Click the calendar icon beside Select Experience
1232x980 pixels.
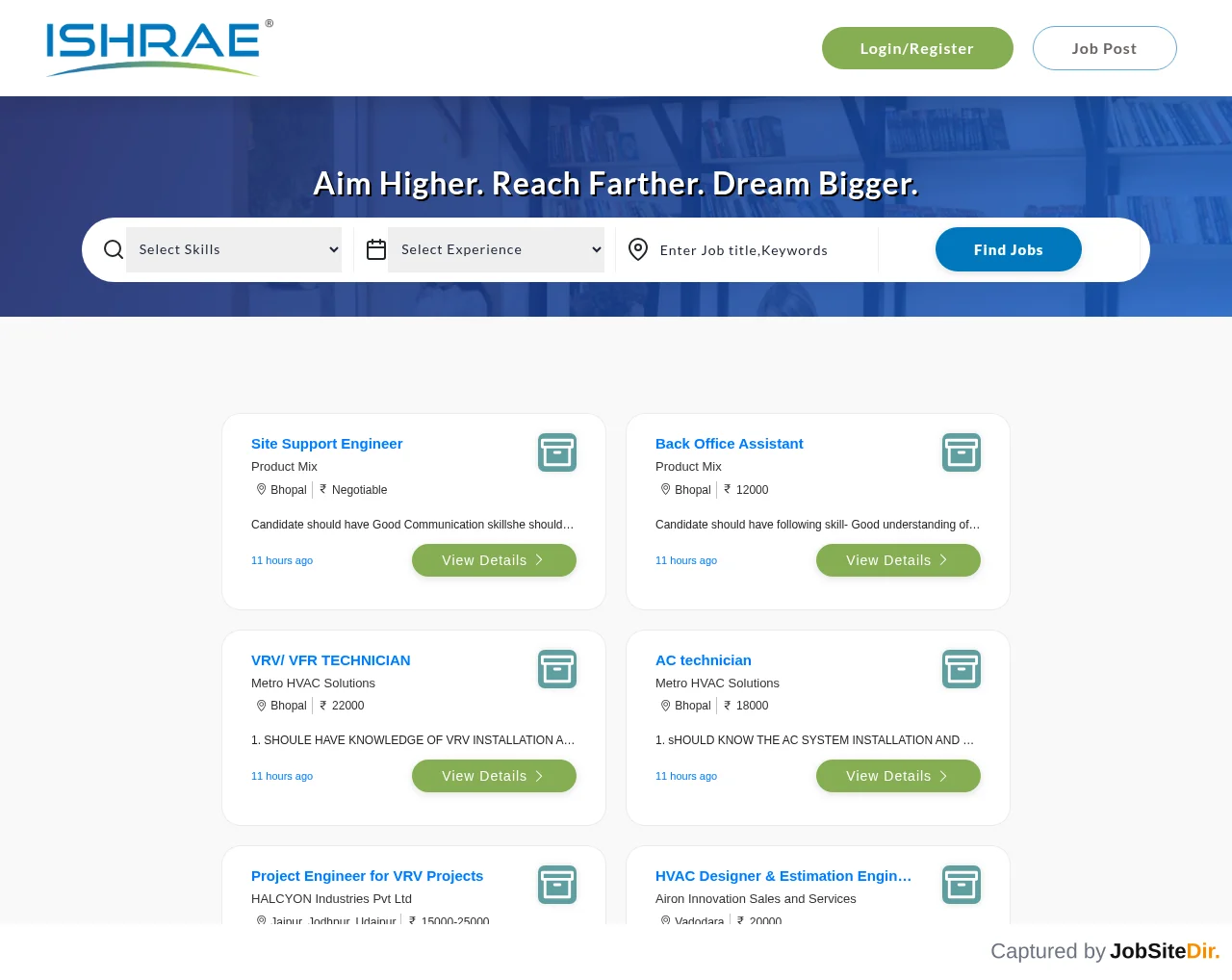point(376,249)
